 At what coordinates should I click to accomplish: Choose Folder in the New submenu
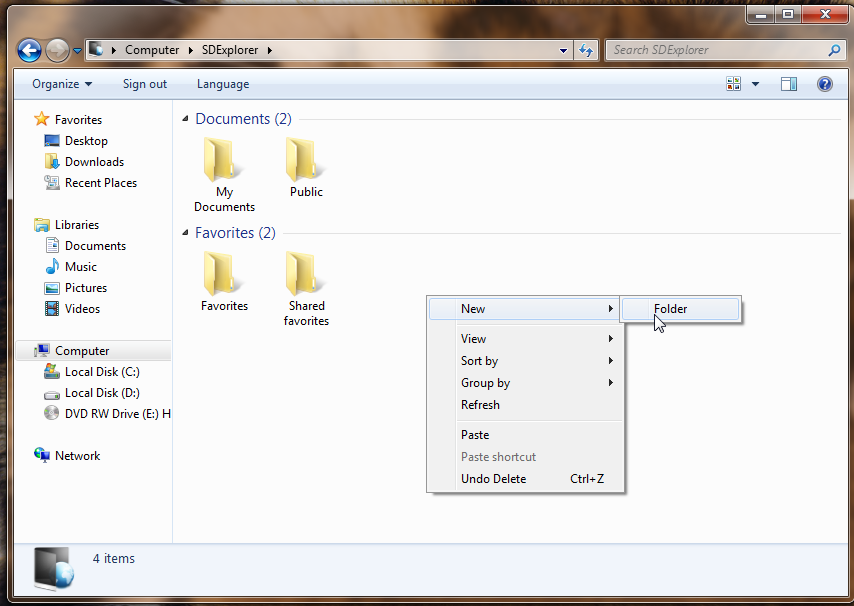(680, 309)
